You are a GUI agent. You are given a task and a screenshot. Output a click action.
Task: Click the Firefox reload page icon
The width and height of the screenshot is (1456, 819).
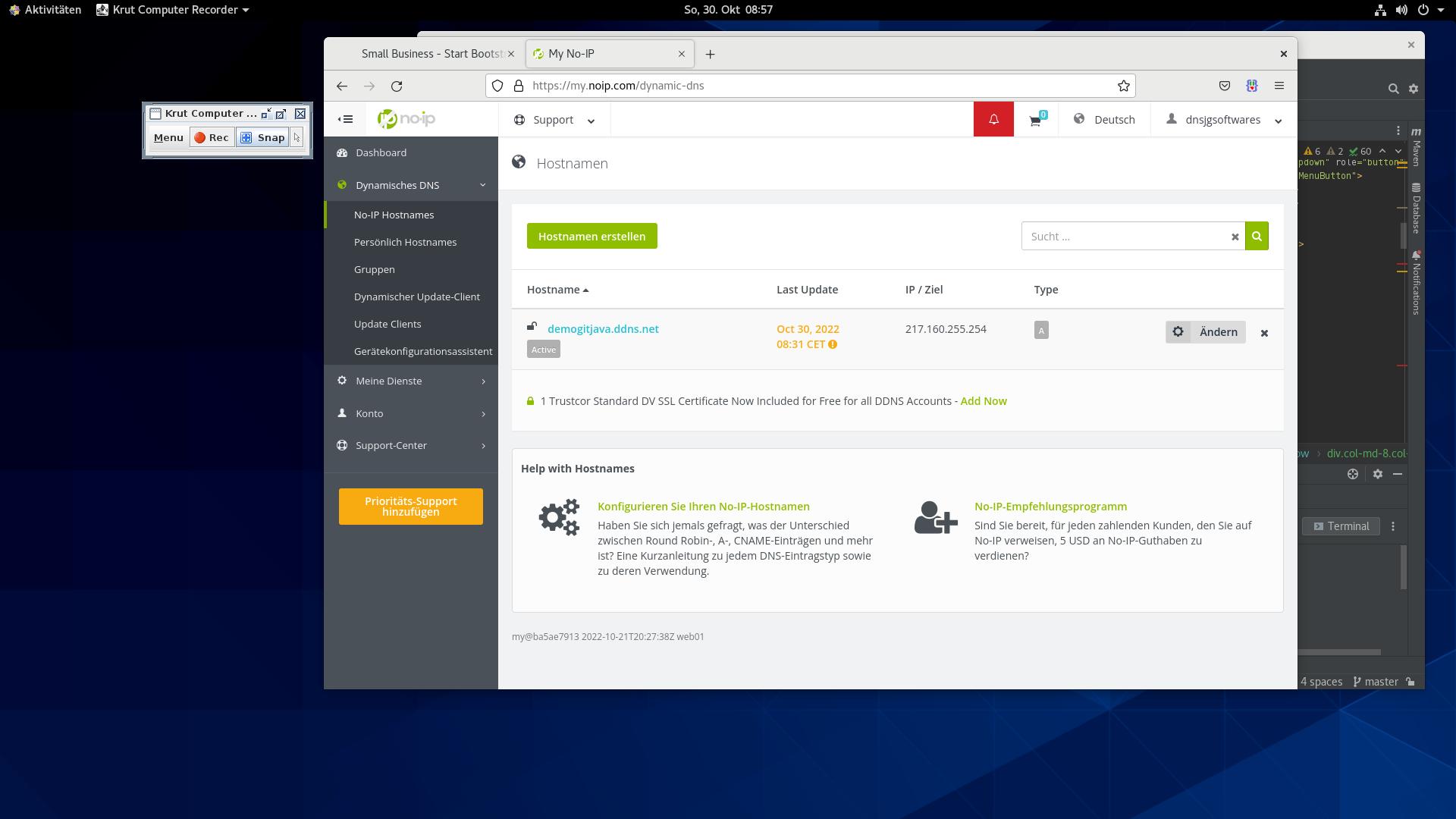point(397,86)
